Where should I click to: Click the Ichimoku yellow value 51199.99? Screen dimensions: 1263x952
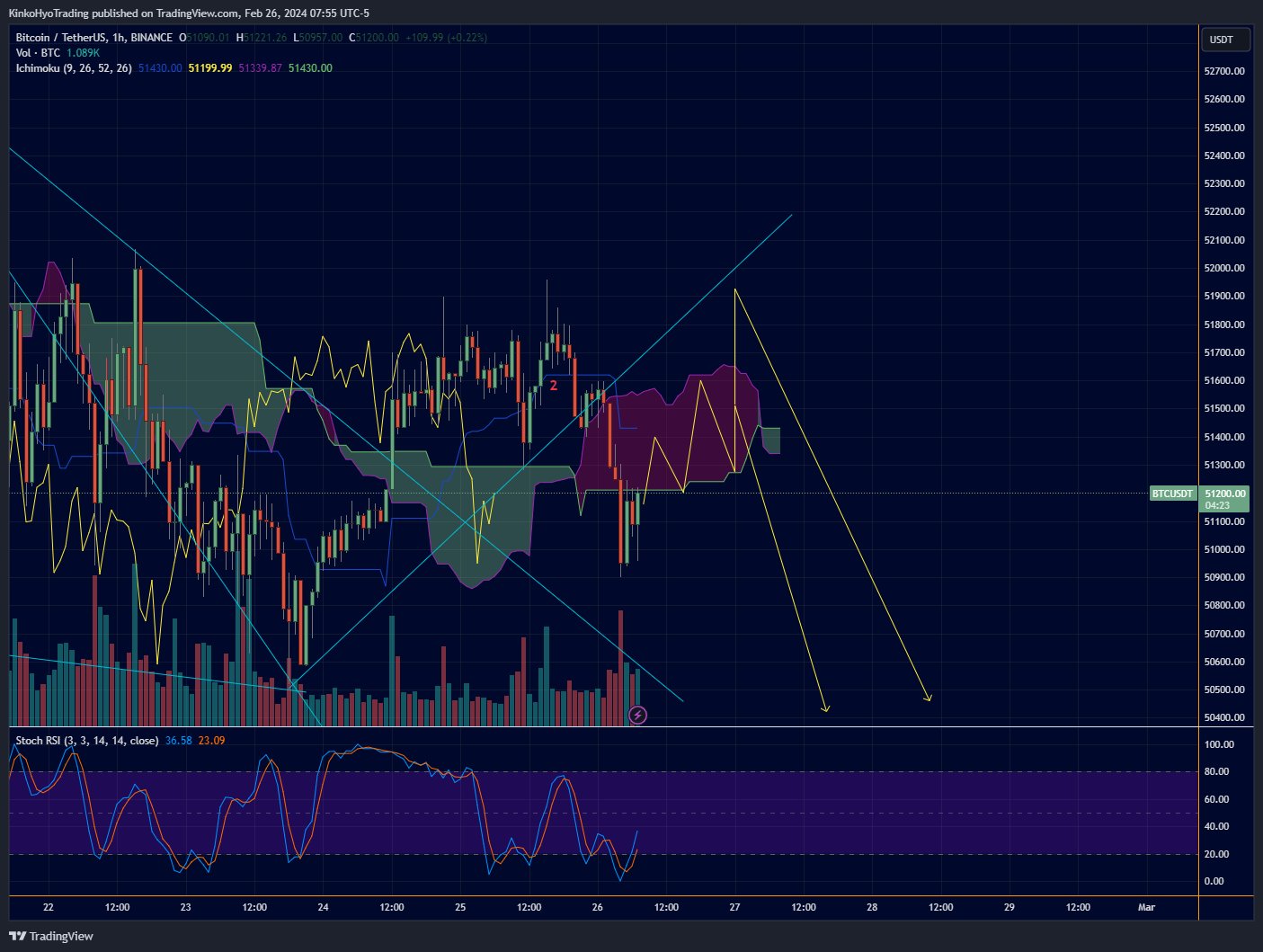pyautogui.click(x=209, y=68)
